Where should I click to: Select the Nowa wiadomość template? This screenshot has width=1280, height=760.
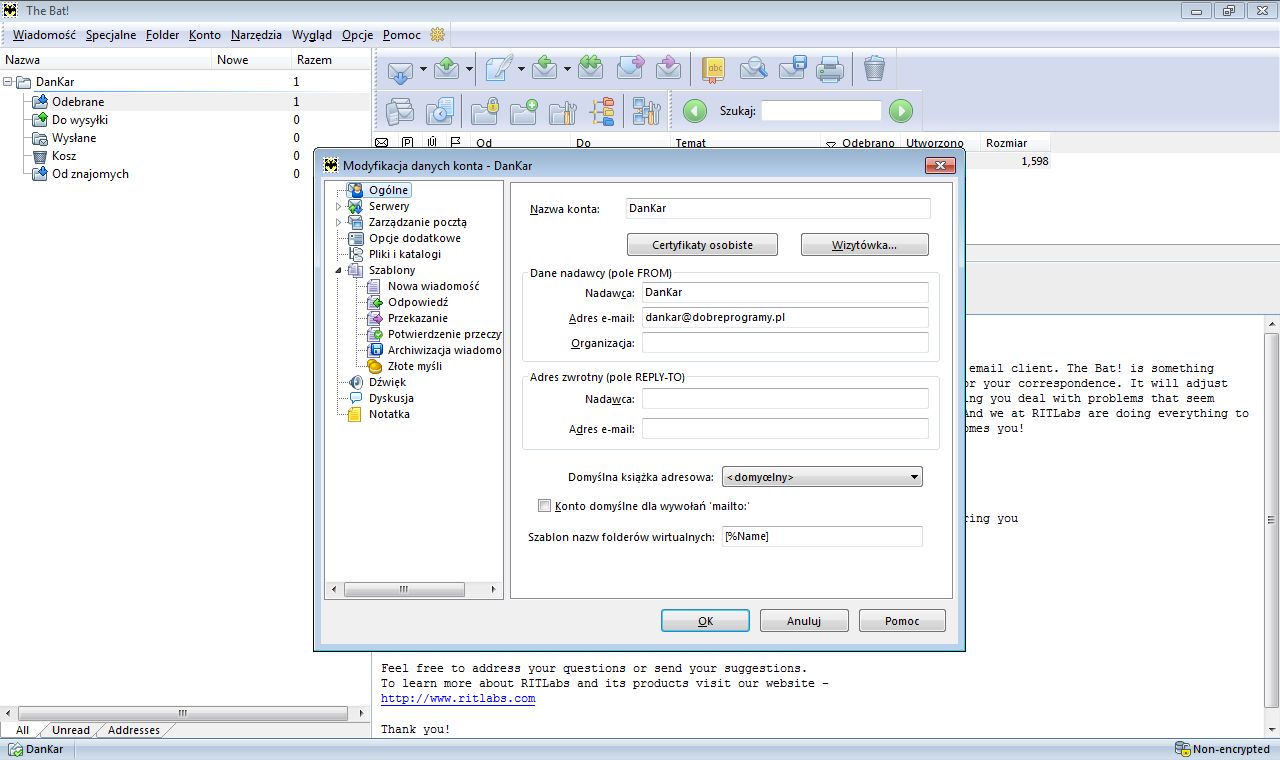[434, 286]
